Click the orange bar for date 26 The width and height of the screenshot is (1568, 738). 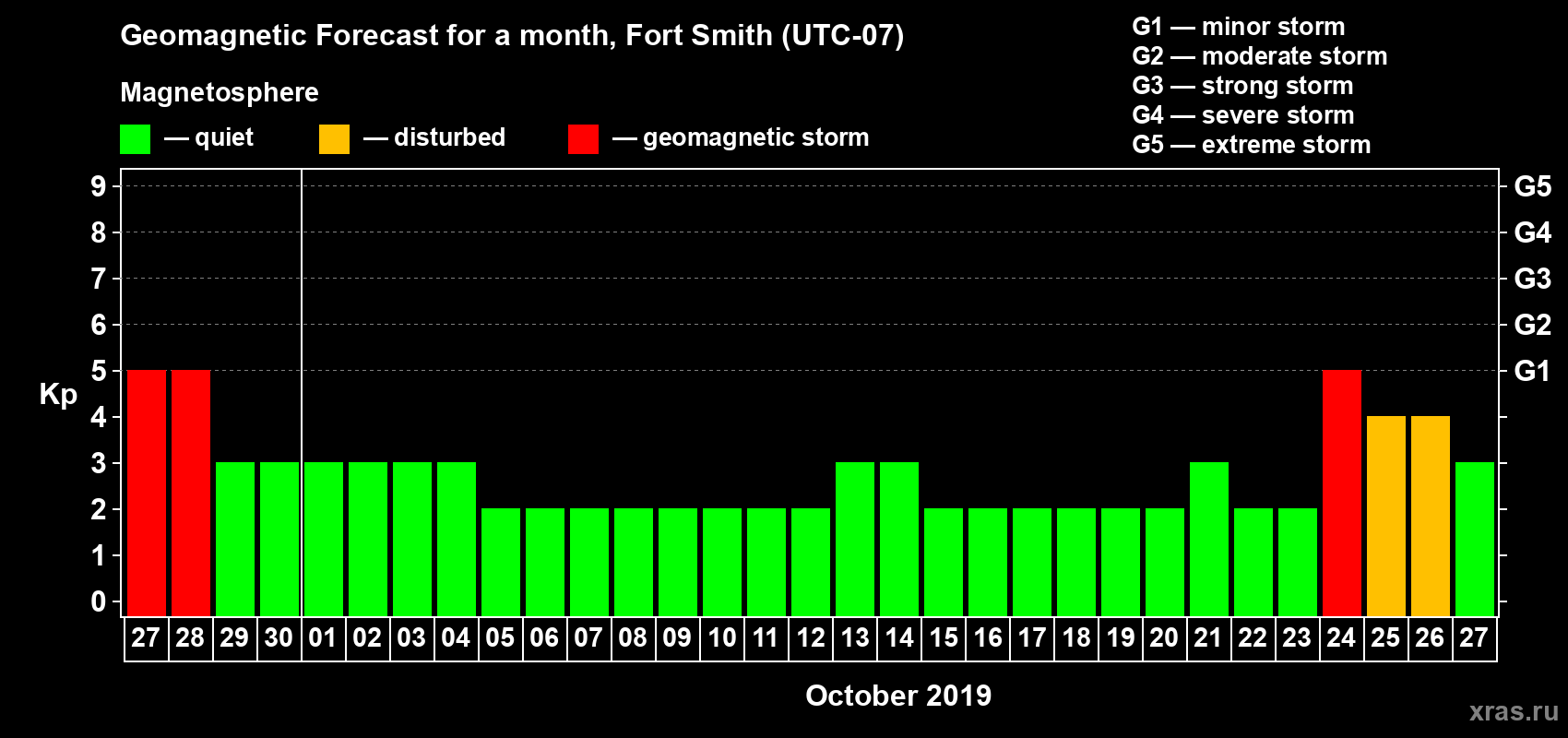tap(1431, 516)
